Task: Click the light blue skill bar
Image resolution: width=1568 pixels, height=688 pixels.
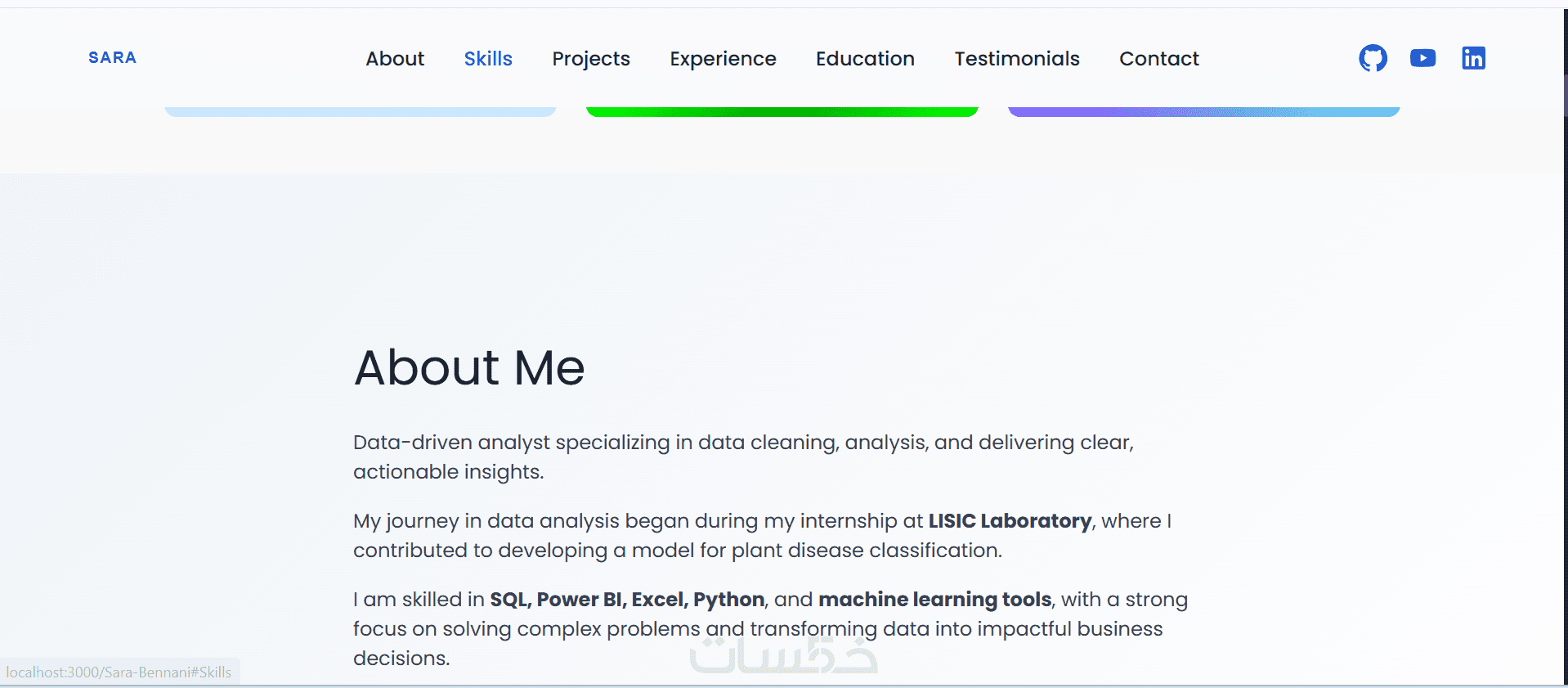Action: click(x=361, y=112)
